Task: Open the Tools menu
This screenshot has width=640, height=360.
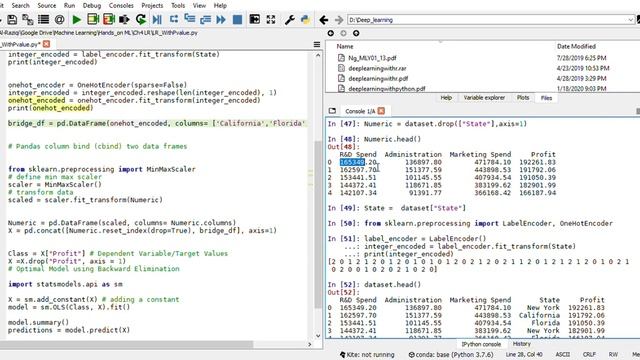Action: pos(178,5)
